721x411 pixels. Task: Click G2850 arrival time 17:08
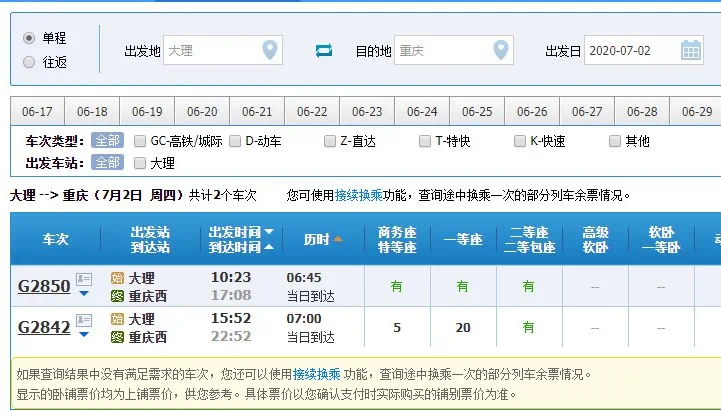click(x=231, y=295)
